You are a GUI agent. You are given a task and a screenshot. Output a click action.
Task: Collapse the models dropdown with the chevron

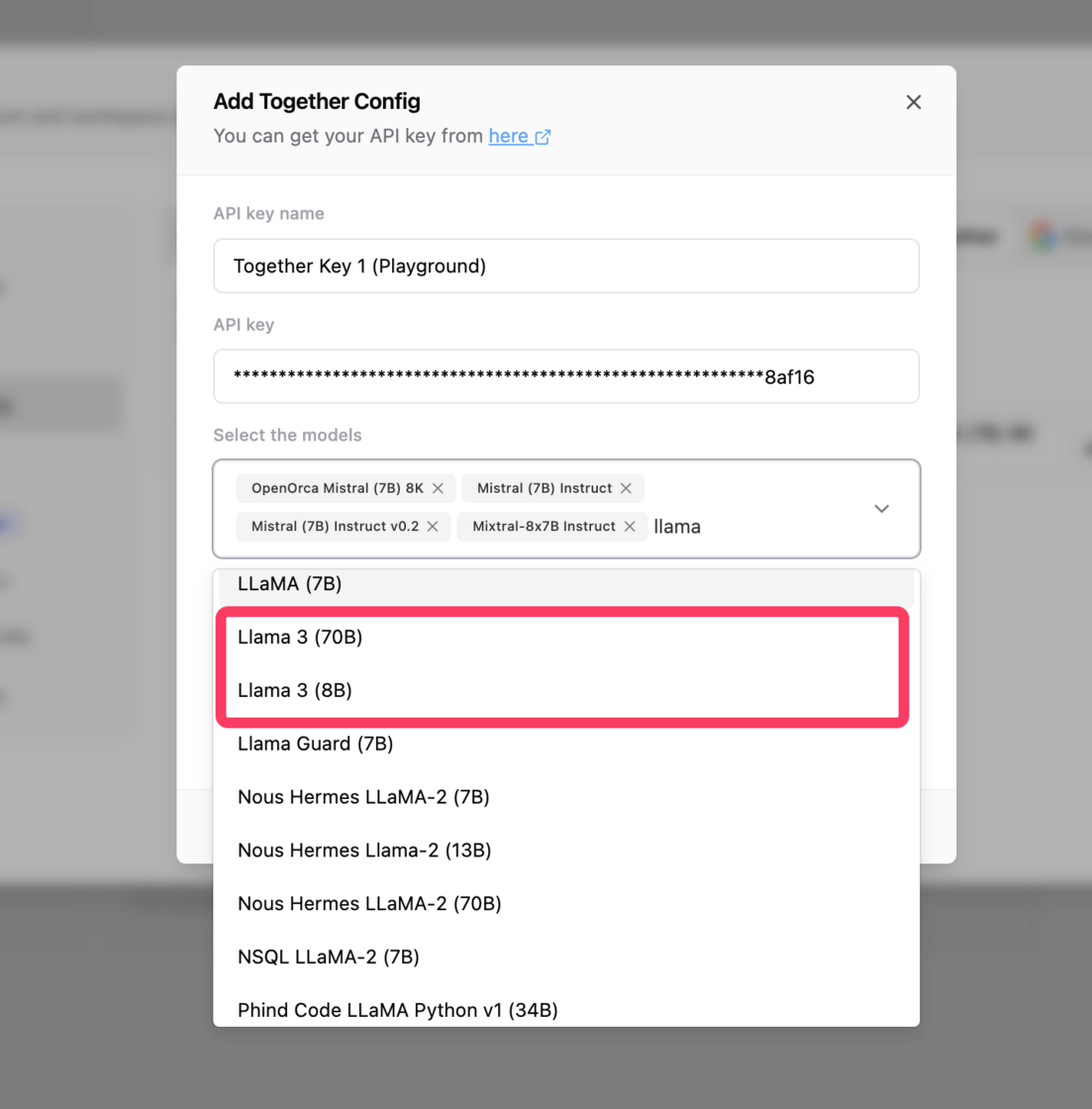[881, 509]
